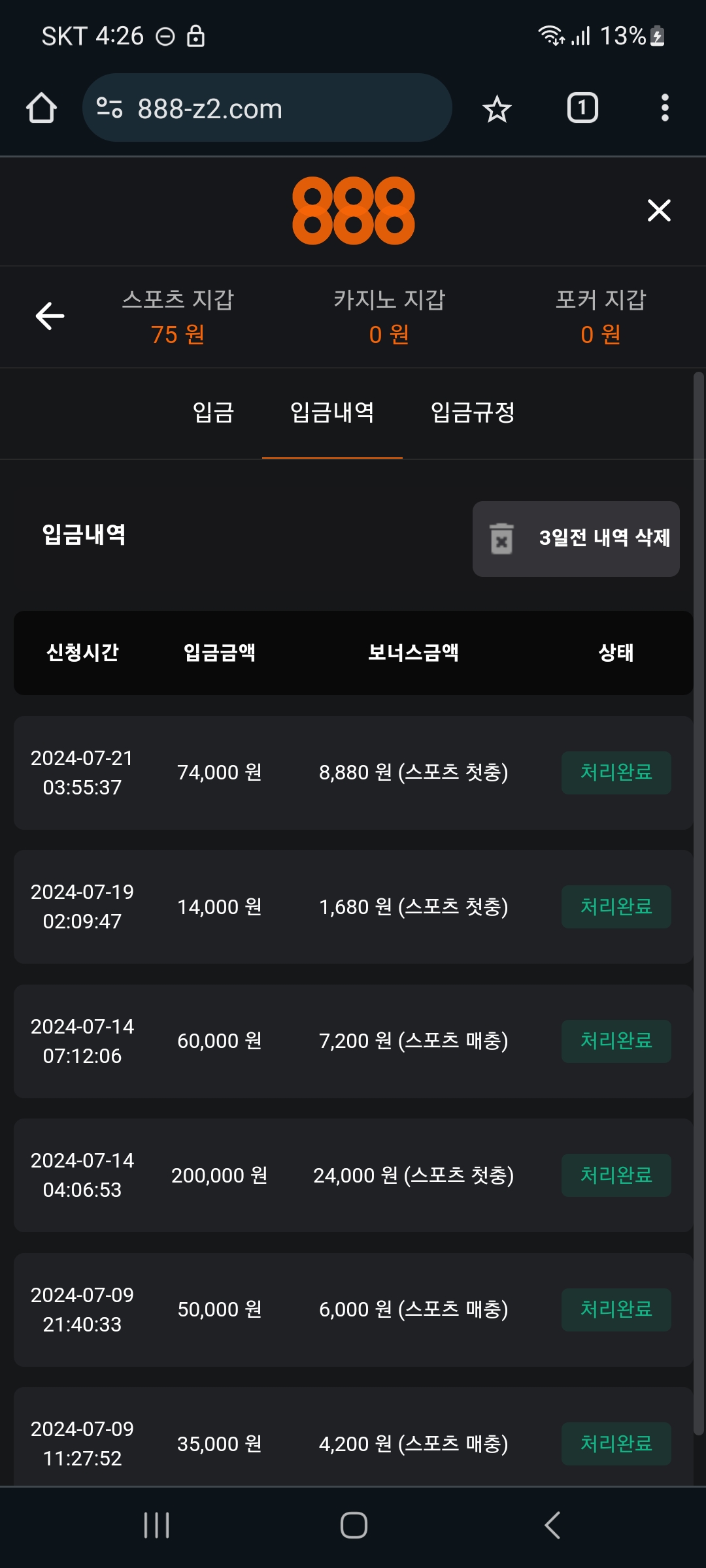Image resolution: width=706 pixels, height=1568 pixels.
Task: Select the 카지노 지갑 balance
Action: [x=389, y=318]
